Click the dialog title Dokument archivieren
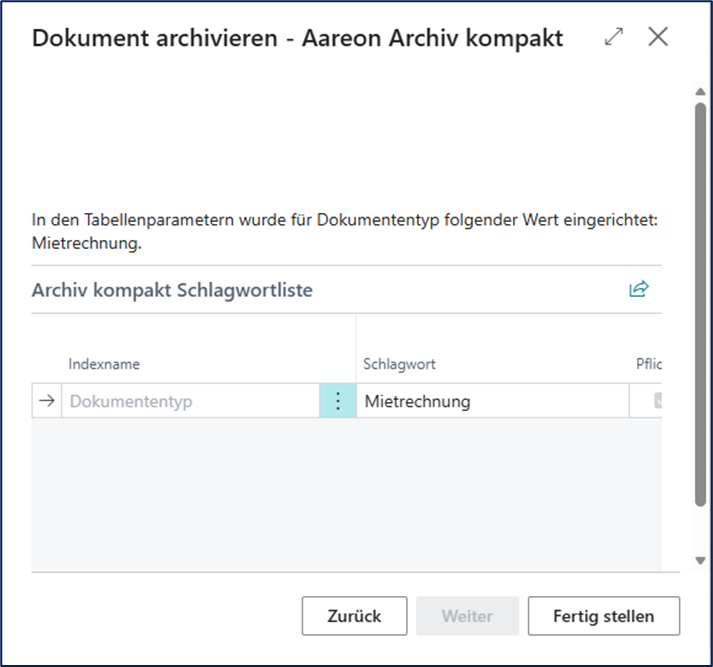Image resolution: width=713 pixels, height=667 pixels. click(x=297, y=38)
